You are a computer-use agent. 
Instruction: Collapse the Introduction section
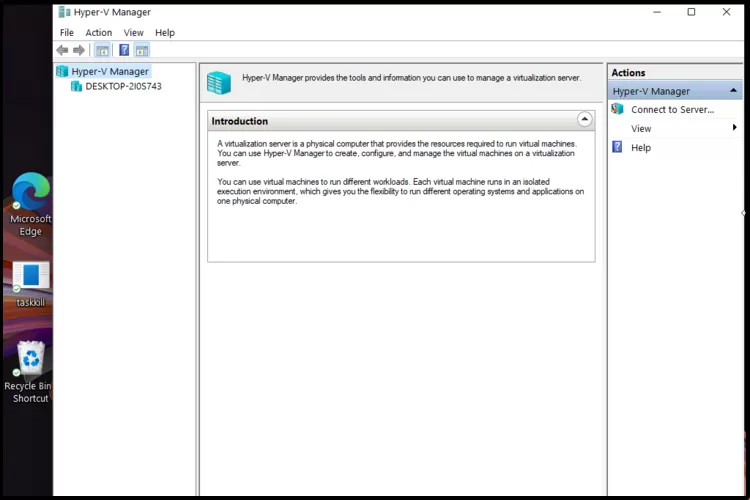coord(585,119)
